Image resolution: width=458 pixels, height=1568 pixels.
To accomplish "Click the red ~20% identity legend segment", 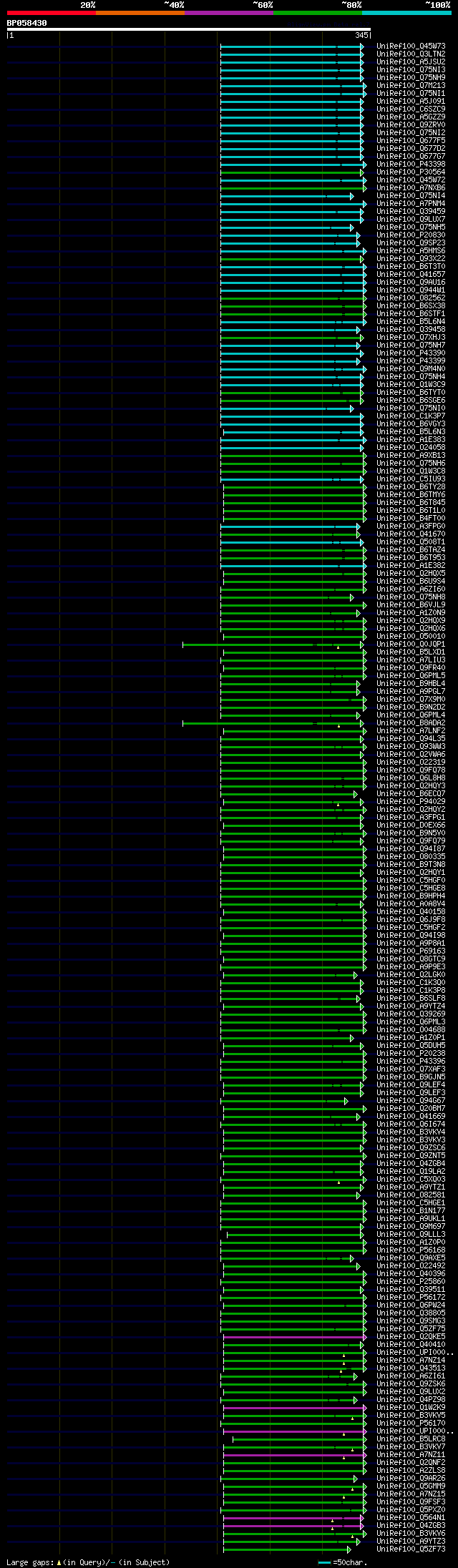I will [51, 13].
